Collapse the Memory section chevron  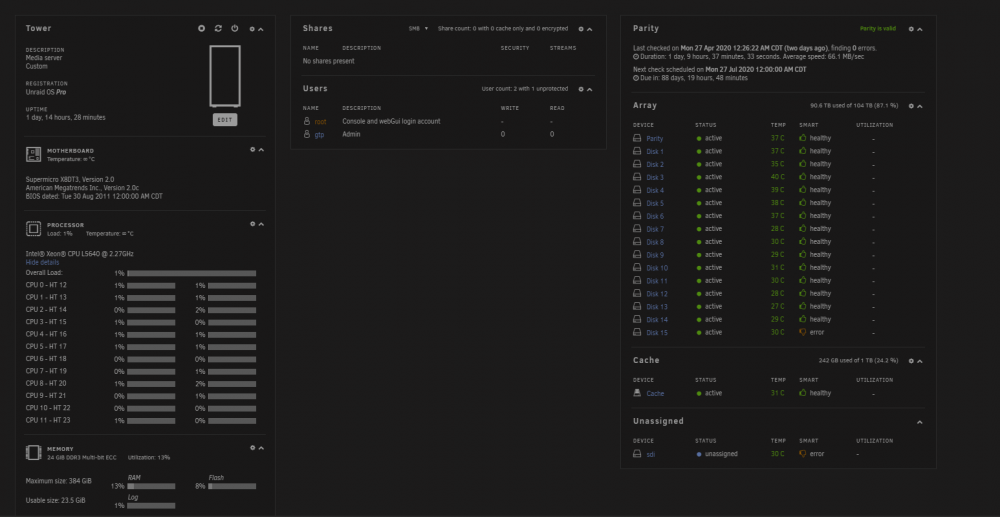pos(261,448)
